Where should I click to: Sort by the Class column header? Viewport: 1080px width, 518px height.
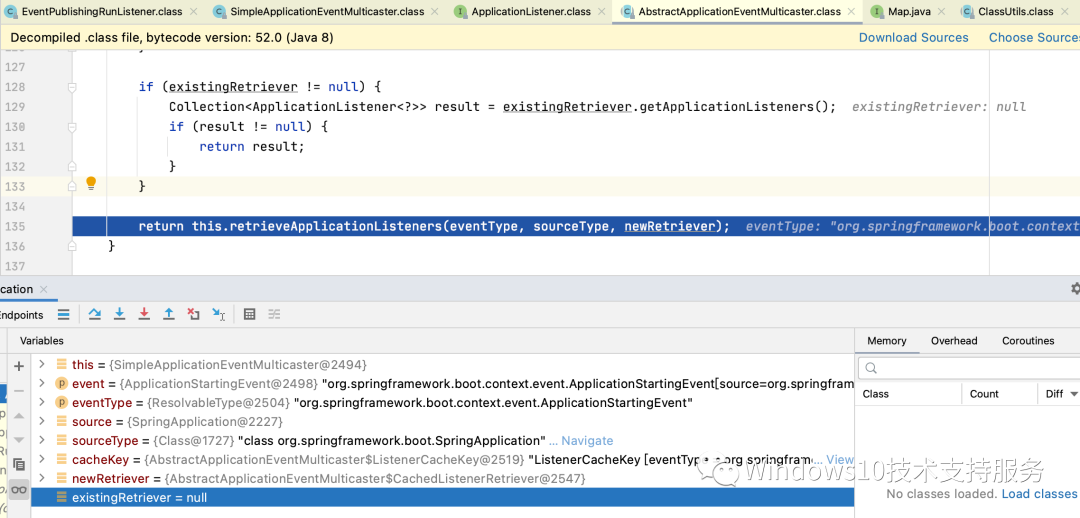(908, 394)
